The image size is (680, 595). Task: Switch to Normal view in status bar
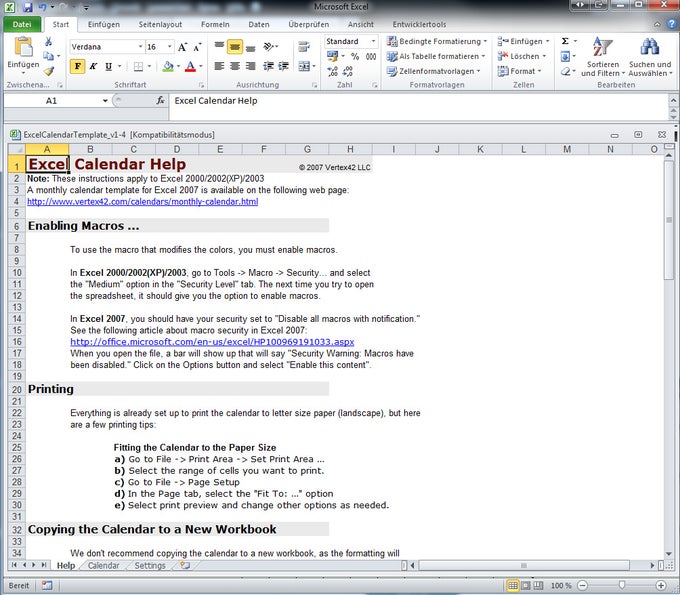click(513, 585)
